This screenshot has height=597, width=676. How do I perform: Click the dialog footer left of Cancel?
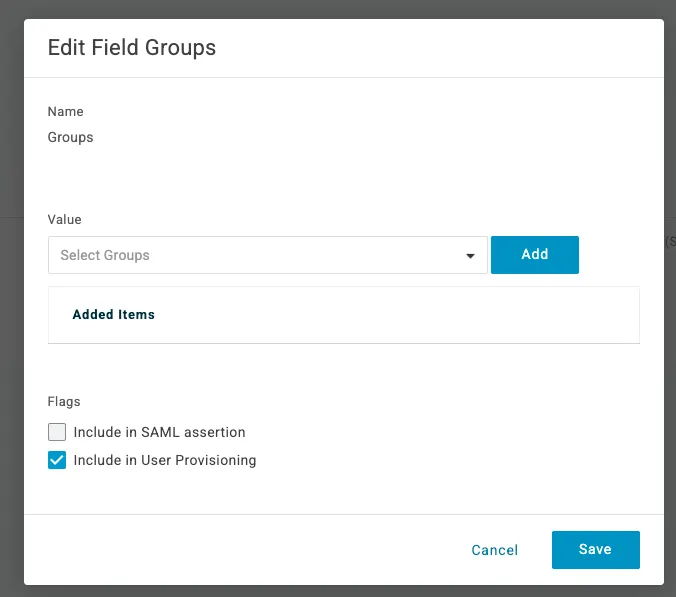[x=250, y=550]
